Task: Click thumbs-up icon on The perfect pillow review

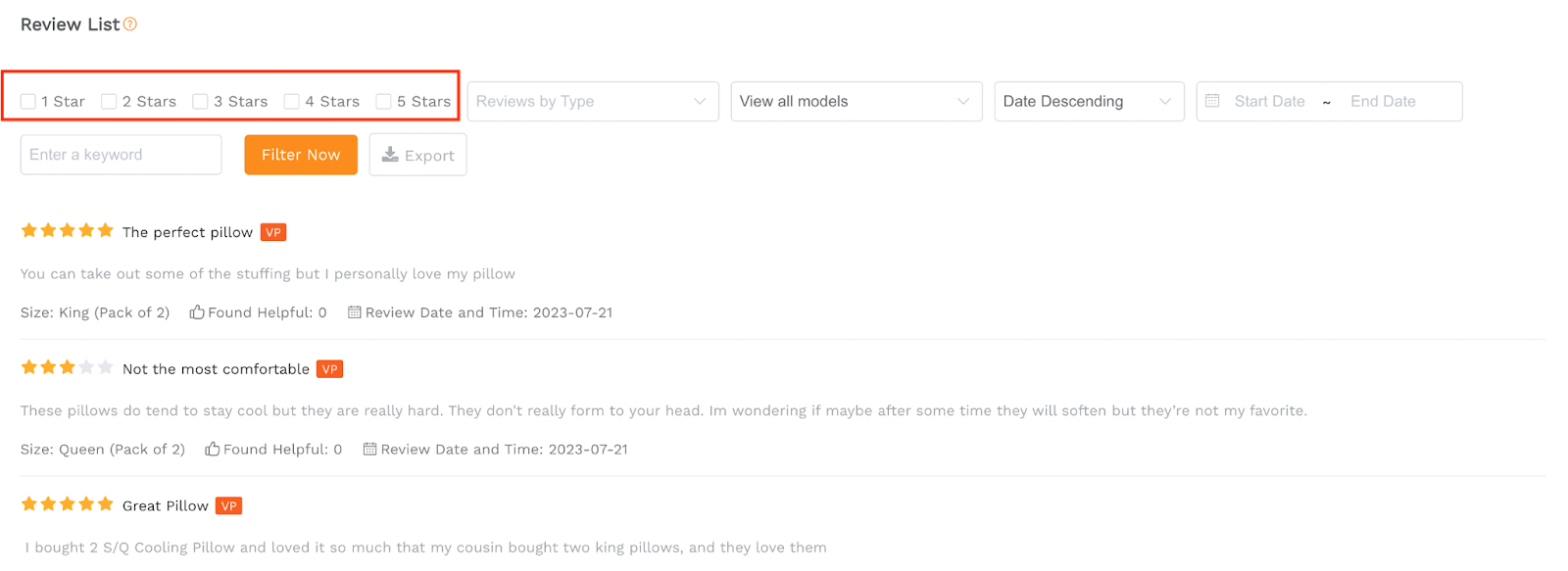Action: pos(197,312)
